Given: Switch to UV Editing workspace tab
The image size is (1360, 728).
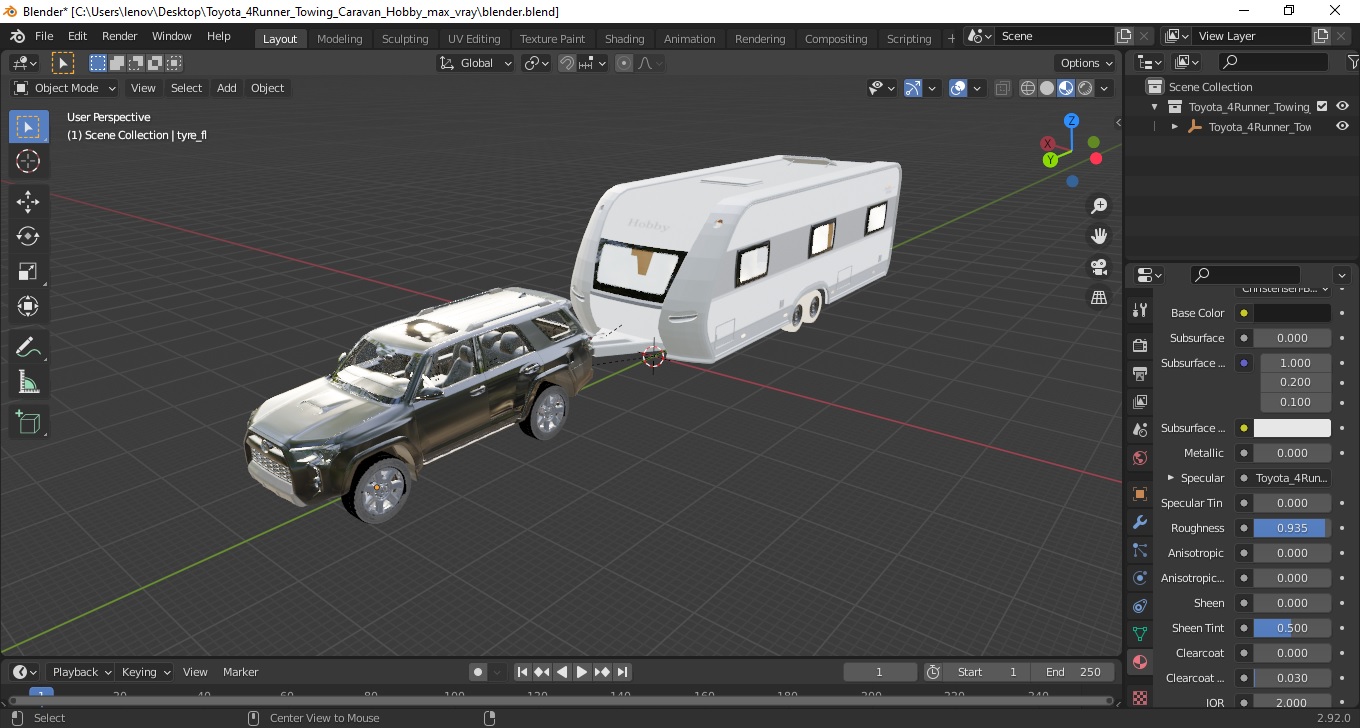Looking at the screenshot, I should (474, 39).
